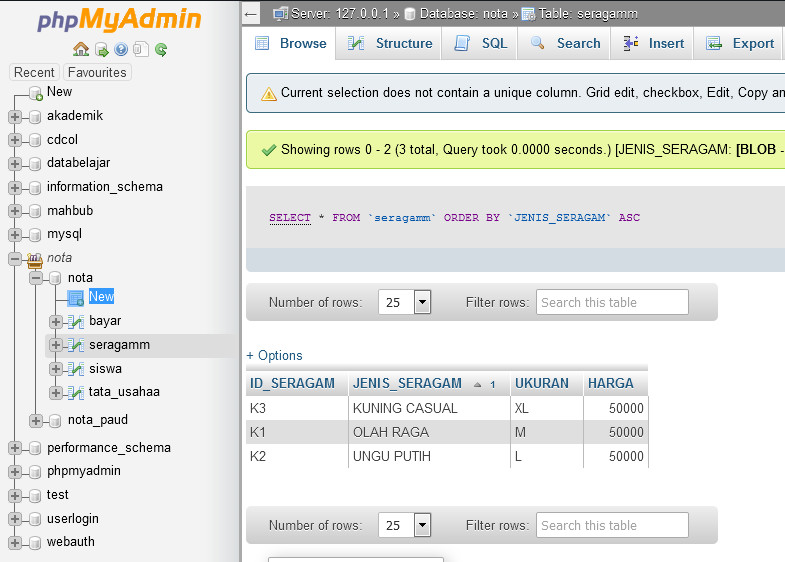785x562 pixels.
Task: Reload navigation panel with green refresh icon
Action: (x=161, y=50)
